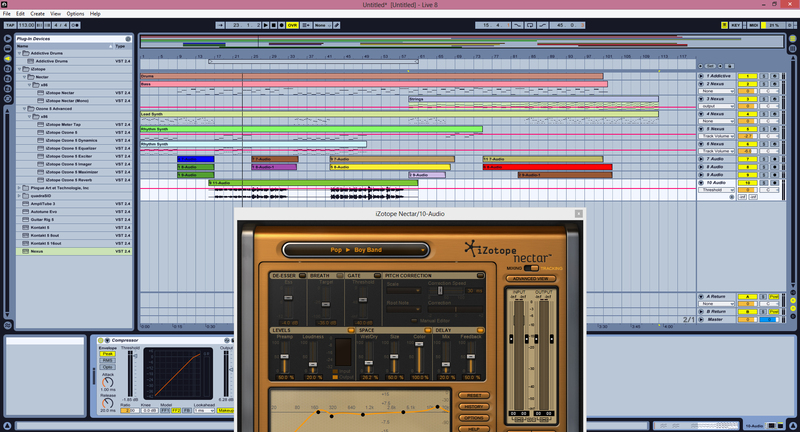Collapse the iZotope folder in browser
The image size is (800, 432).
click(x=20, y=69)
